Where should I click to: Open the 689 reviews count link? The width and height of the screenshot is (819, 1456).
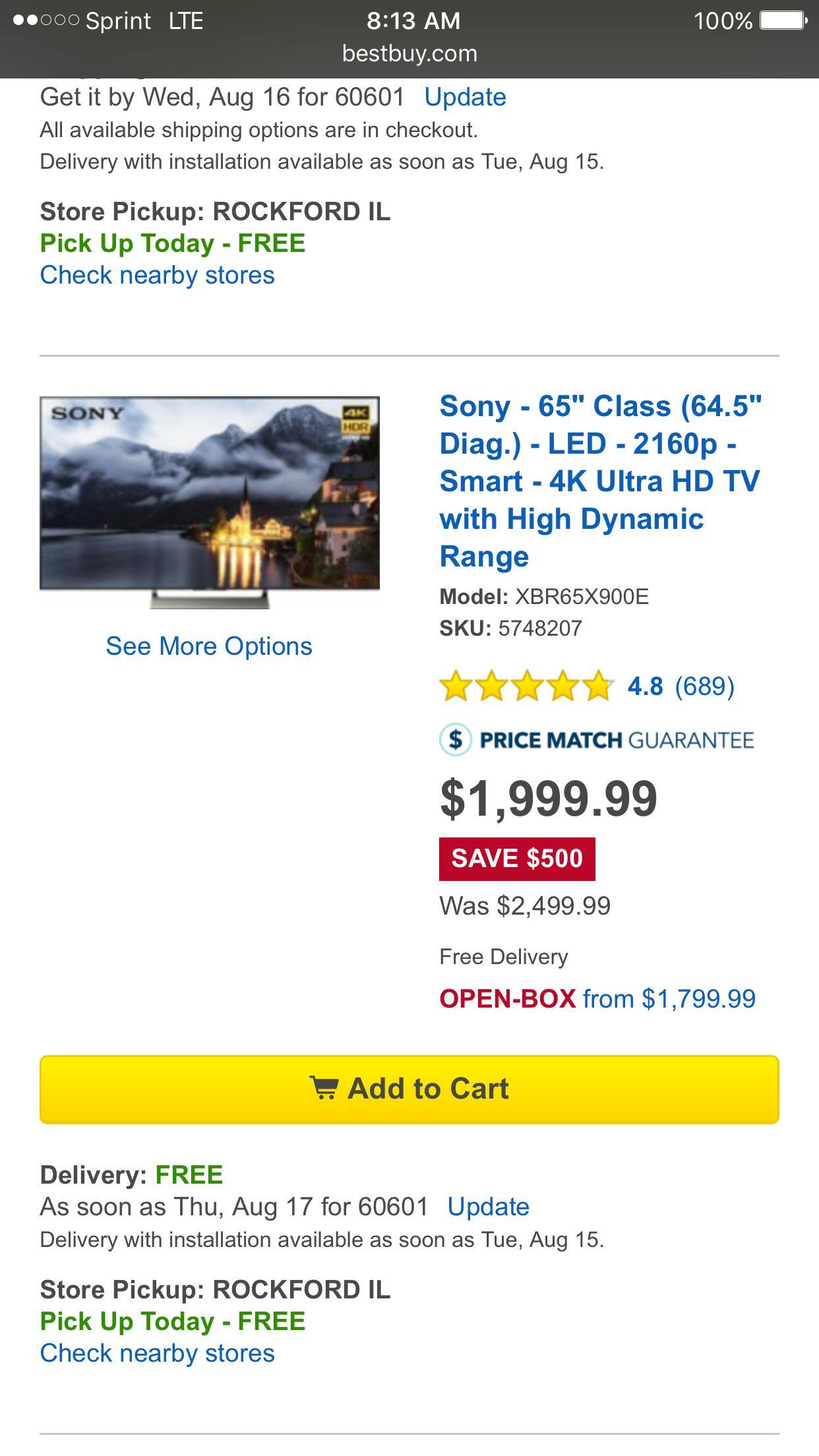pyautogui.click(x=704, y=686)
